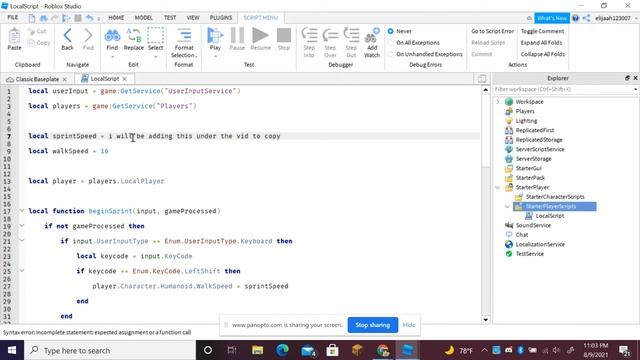Collapse the StarterPlayerScripts node

(x=507, y=207)
